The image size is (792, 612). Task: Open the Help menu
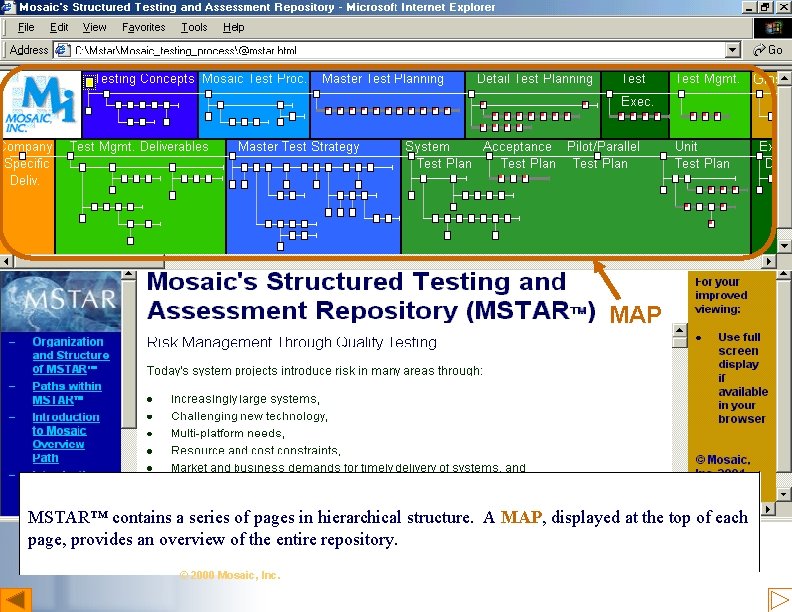[x=233, y=27]
